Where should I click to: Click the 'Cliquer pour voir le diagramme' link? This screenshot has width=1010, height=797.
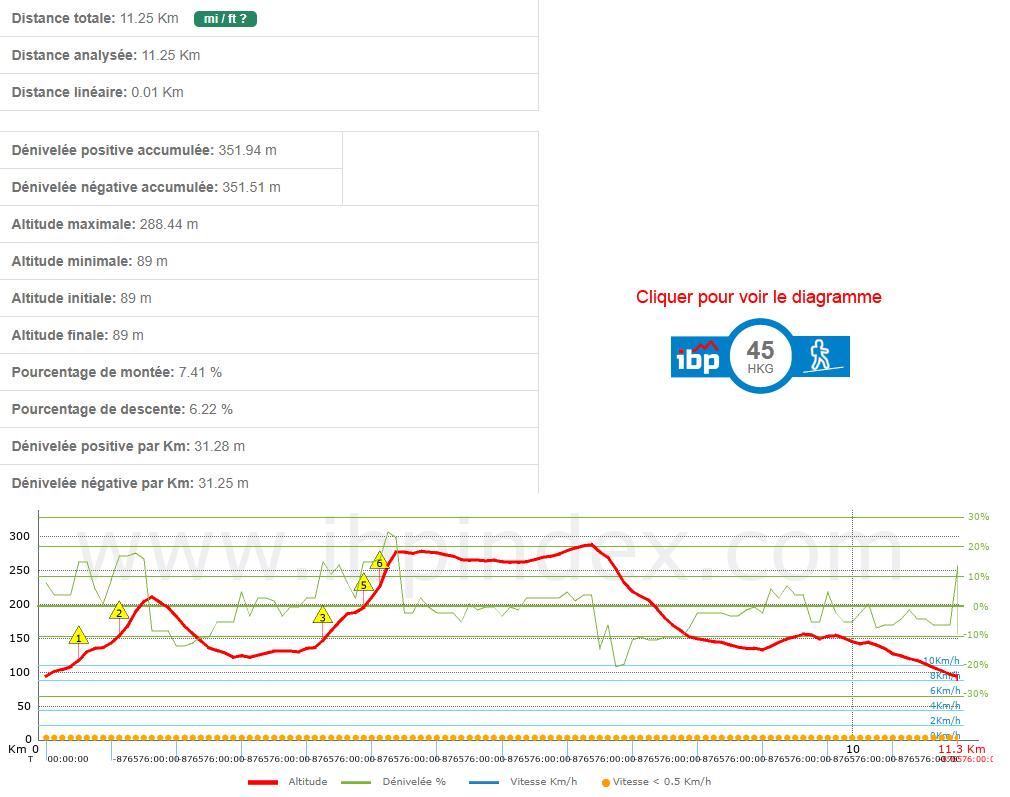(x=758, y=297)
